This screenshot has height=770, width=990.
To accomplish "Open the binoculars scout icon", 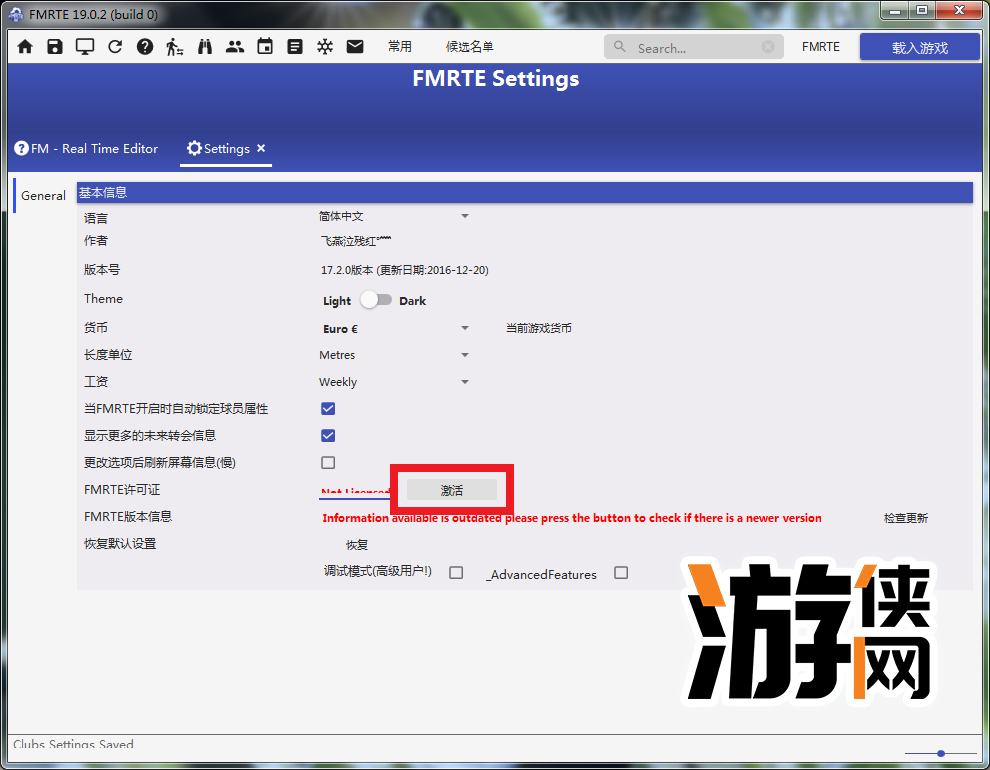I will coord(205,47).
